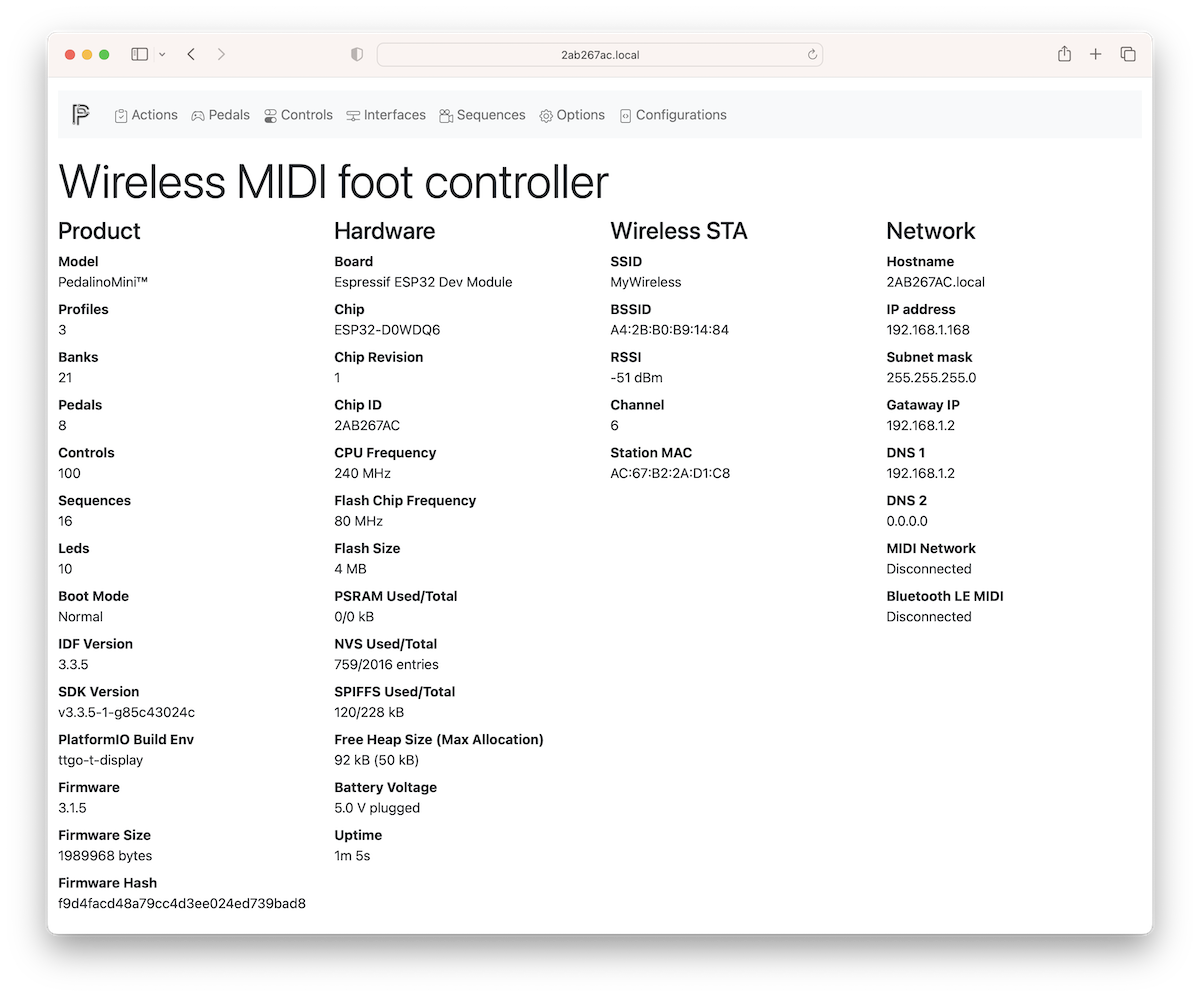Open the Share menu
Image resolution: width=1200 pixels, height=997 pixels.
(x=1064, y=54)
